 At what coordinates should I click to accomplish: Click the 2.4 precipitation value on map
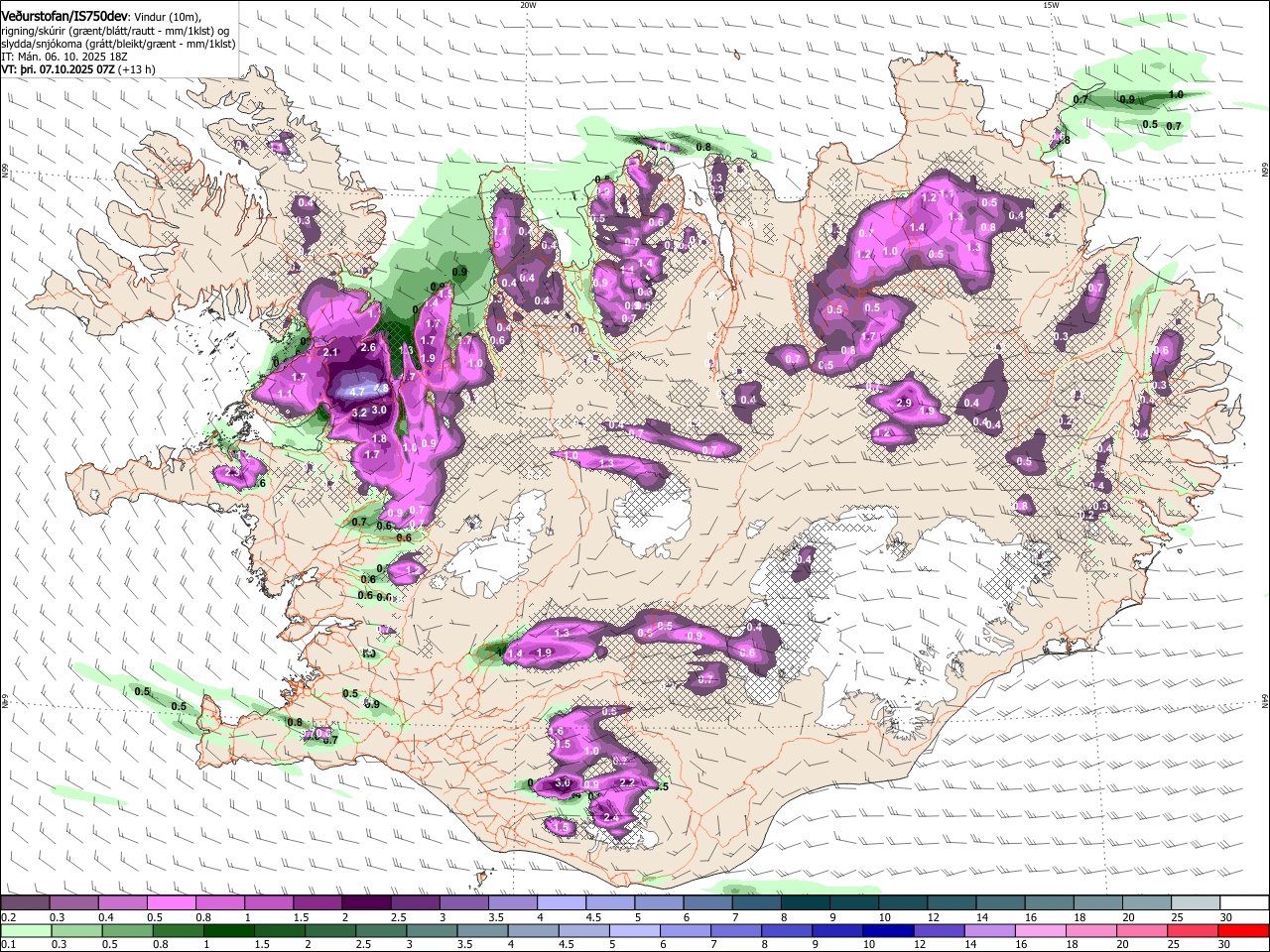(x=611, y=817)
